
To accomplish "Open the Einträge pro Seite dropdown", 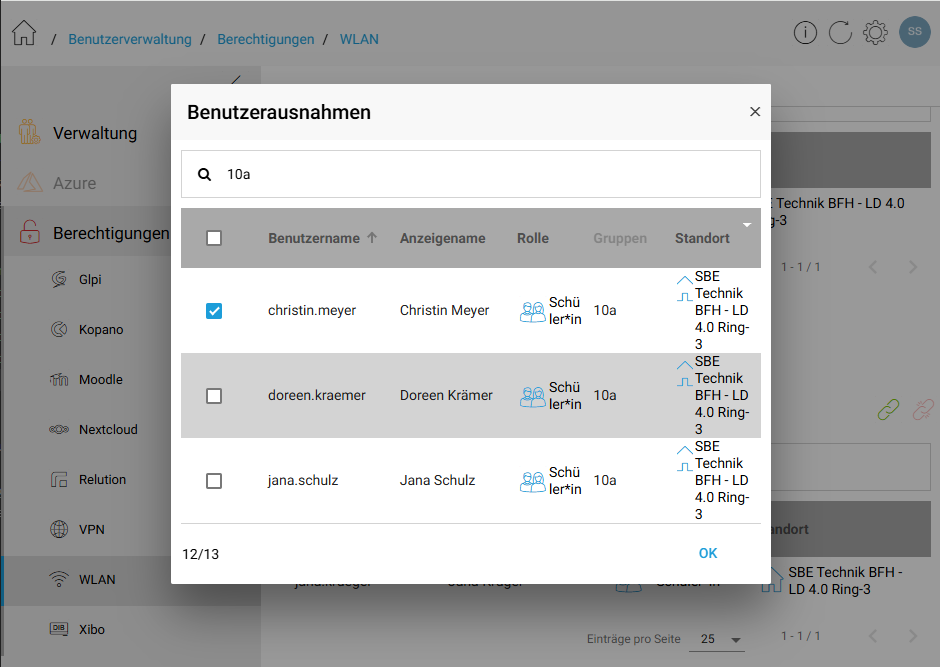I will coord(720,639).
